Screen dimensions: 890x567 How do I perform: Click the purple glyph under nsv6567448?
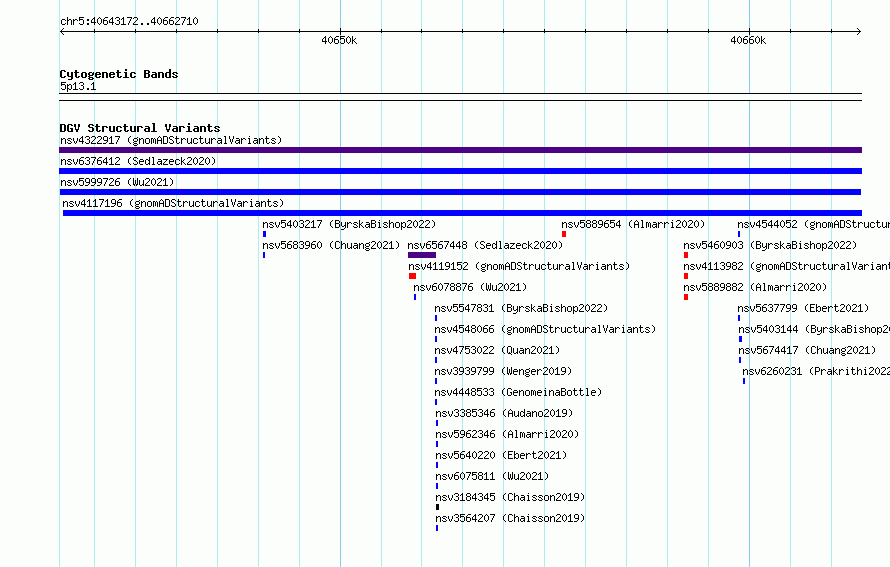422,255
